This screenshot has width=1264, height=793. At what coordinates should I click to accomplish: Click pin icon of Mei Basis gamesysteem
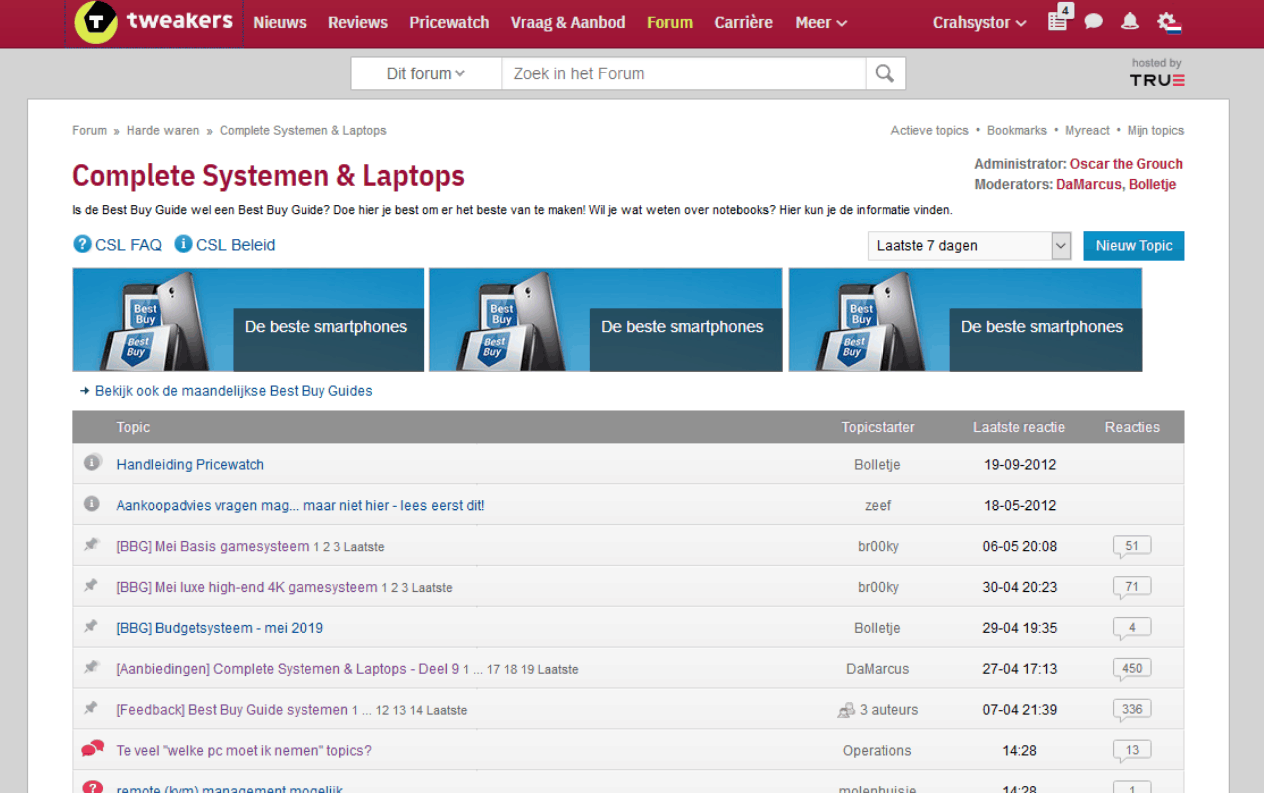point(91,545)
